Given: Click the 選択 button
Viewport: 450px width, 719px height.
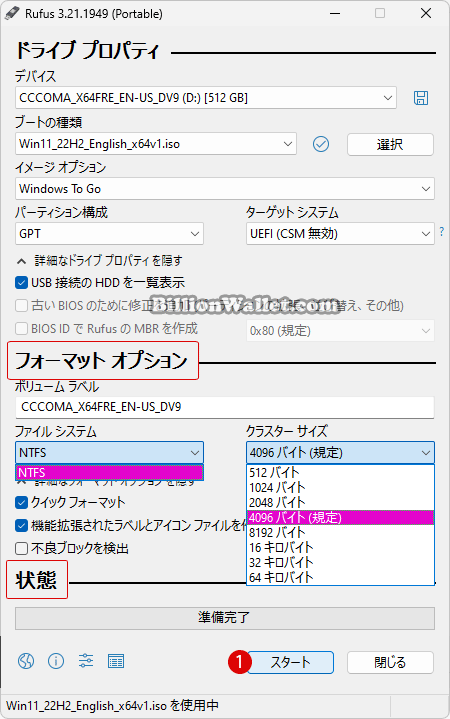Looking at the screenshot, I should tap(390, 144).
